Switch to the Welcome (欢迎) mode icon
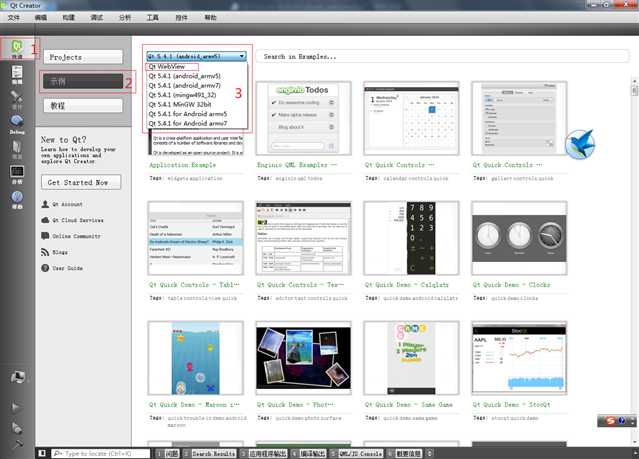Viewport: 639px width, 459px height. click(x=17, y=49)
